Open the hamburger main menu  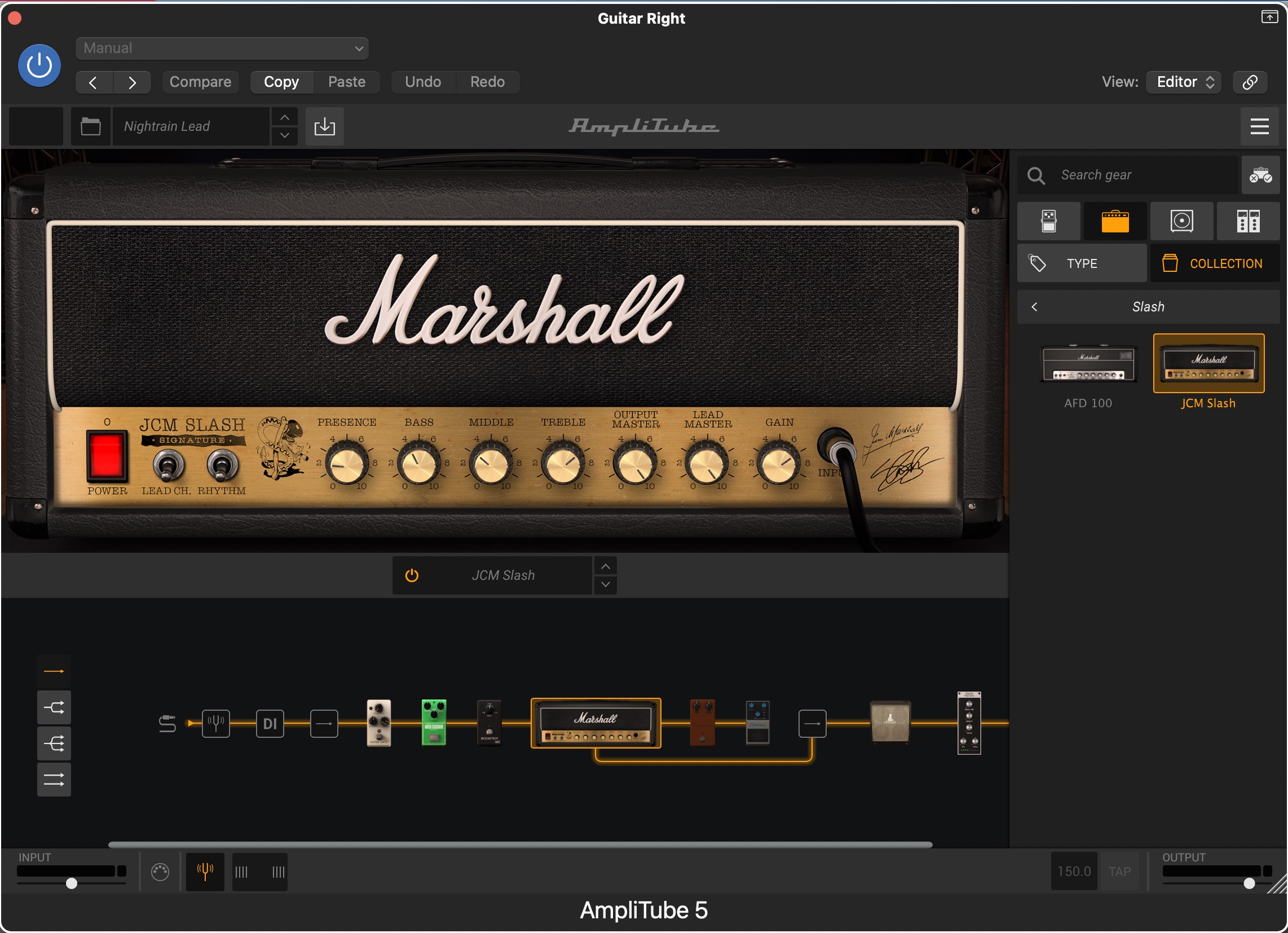click(1260, 126)
